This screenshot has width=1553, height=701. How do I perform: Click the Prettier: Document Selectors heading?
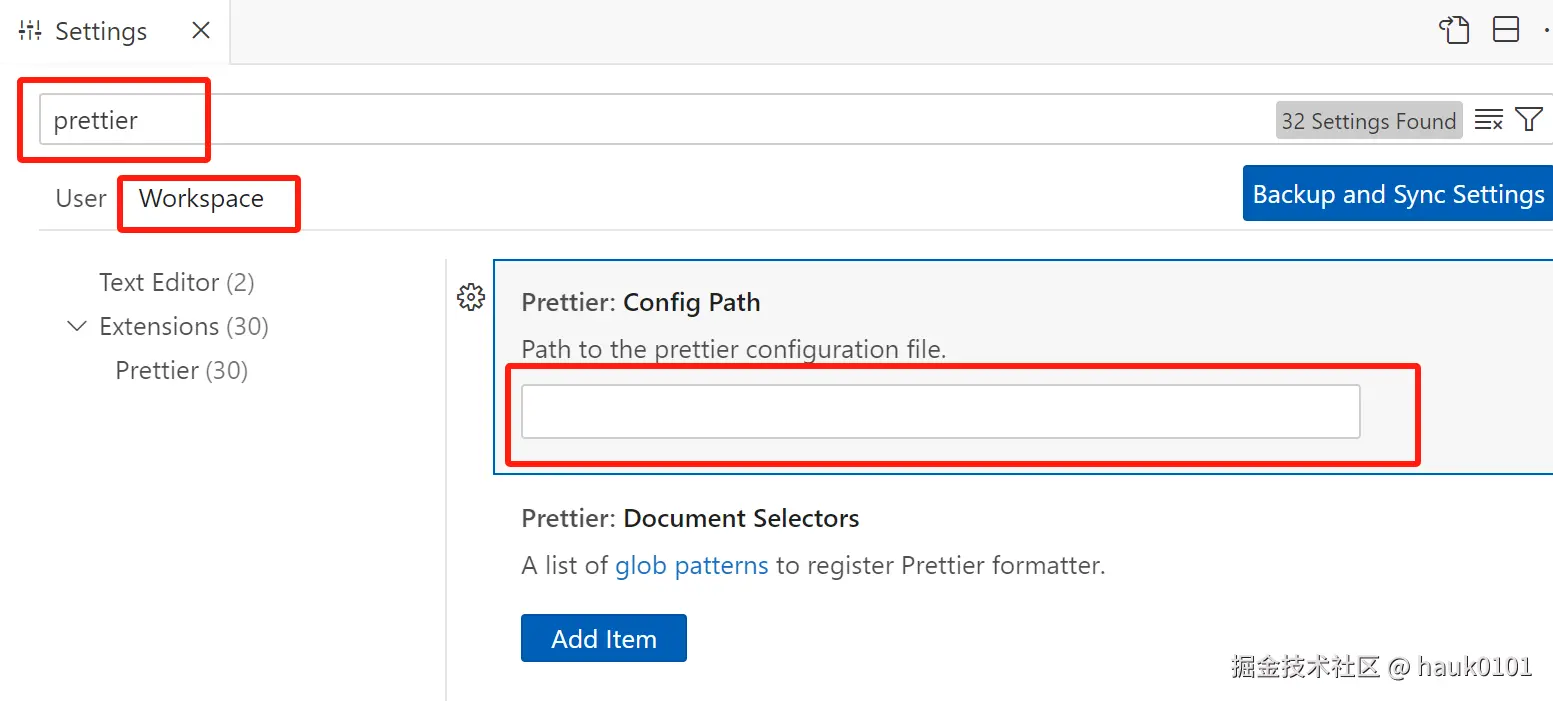pos(690,519)
